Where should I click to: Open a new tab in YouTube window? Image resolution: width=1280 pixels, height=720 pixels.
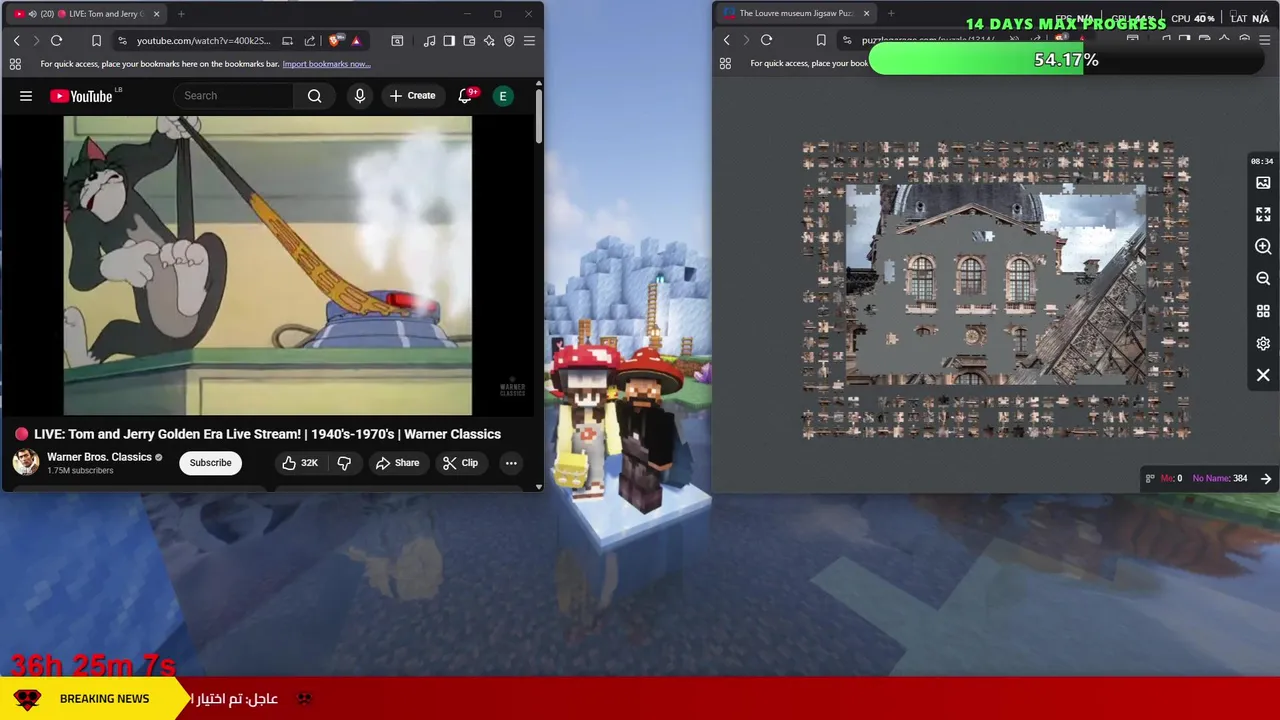pos(181,14)
